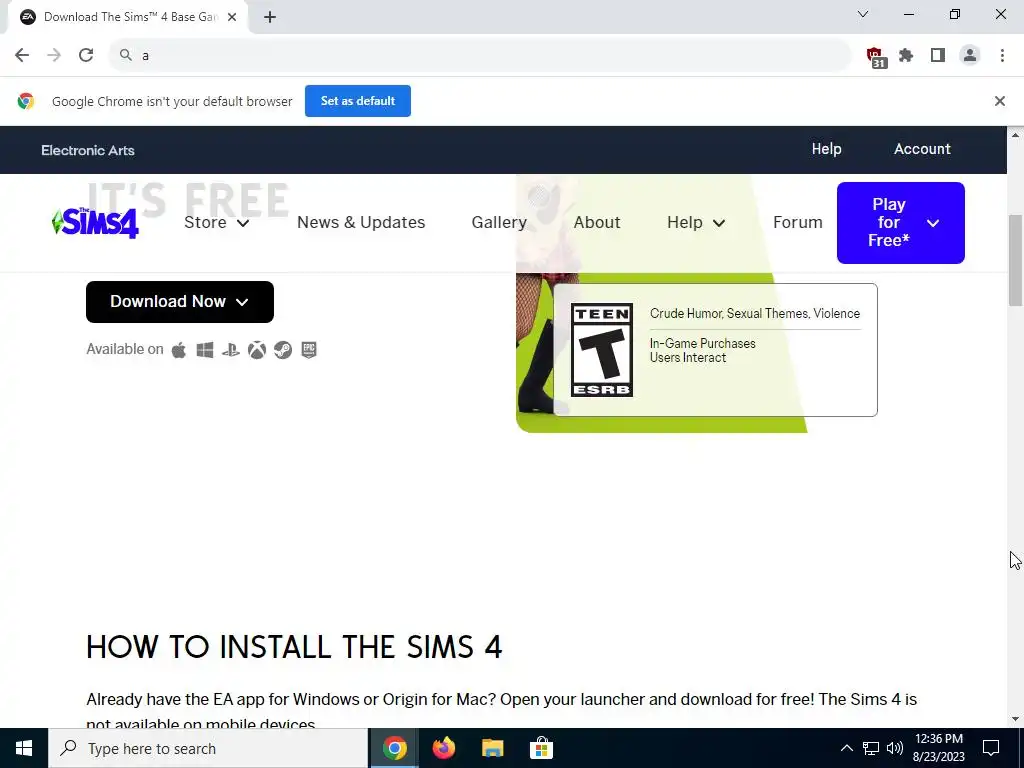Click the scrollbar down arrow
This screenshot has height=768, width=1024.
1016,719
